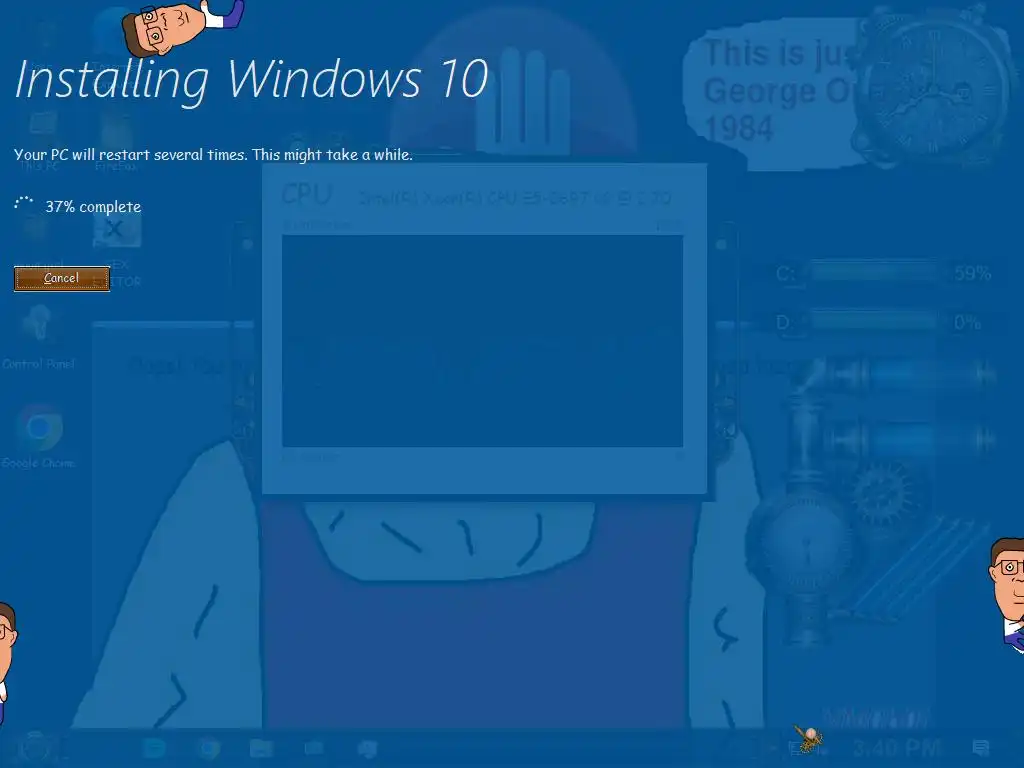Screen dimensions: 1024x768
Task: Select the dimmed This PC desktop icon
Action: [39, 142]
